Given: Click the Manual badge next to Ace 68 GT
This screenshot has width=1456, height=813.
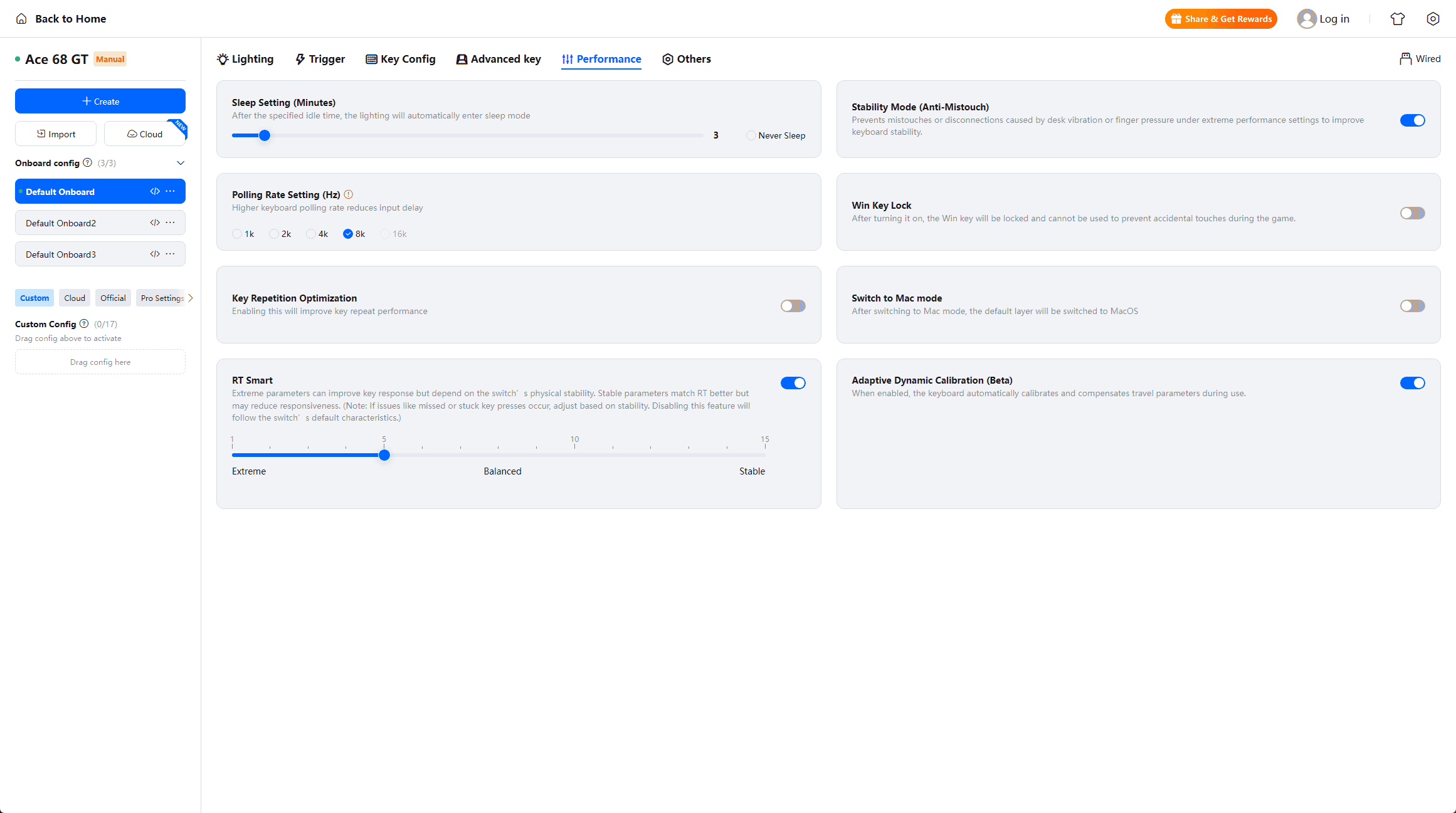Looking at the screenshot, I should coord(110,59).
